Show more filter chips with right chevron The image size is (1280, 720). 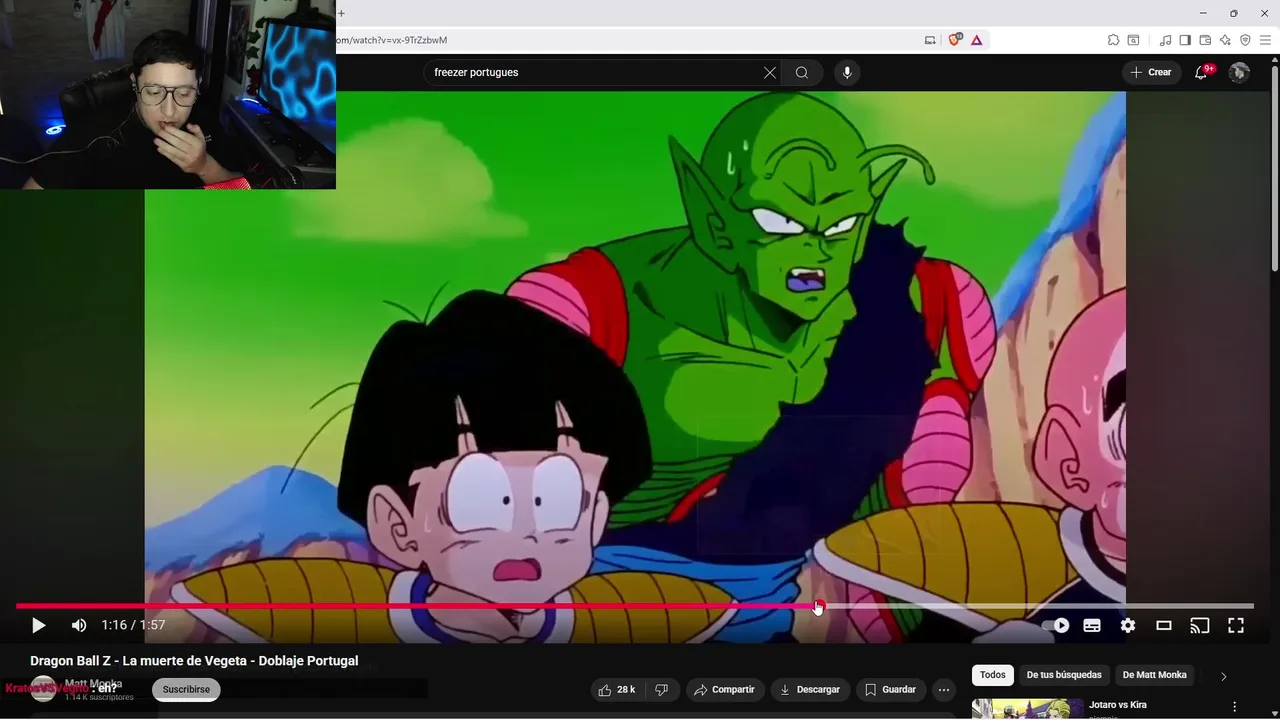1223,676
